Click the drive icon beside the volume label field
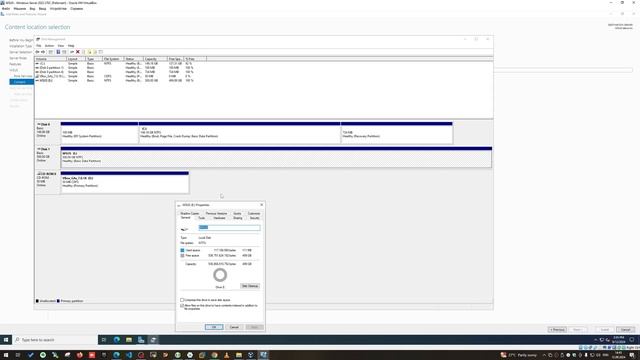 pyautogui.click(x=184, y=229)
